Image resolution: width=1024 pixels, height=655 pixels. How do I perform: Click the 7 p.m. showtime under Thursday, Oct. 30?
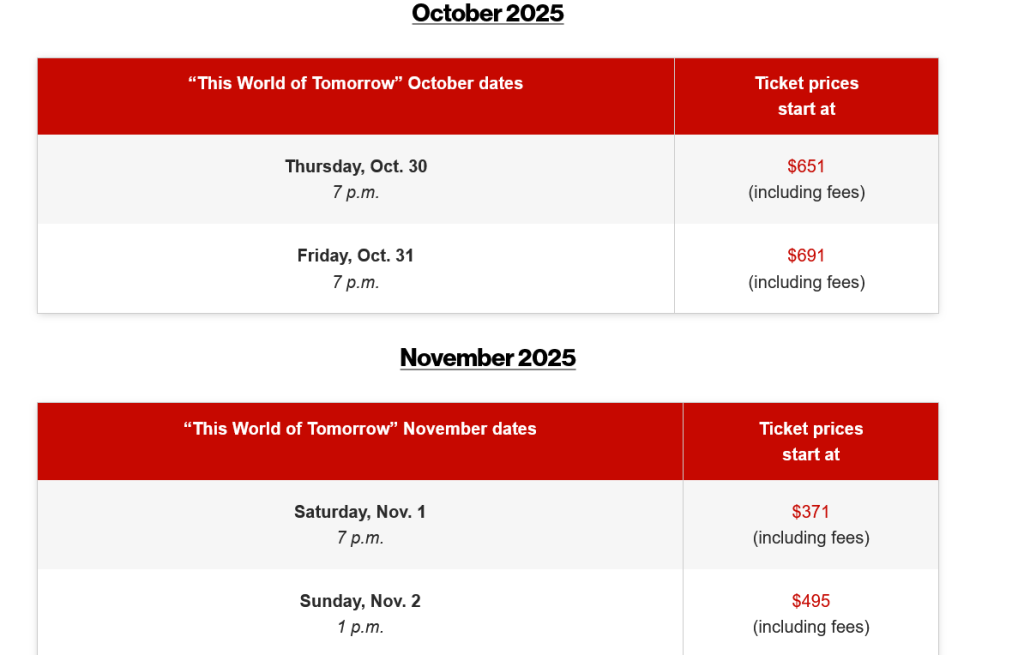tap(356, 193)
